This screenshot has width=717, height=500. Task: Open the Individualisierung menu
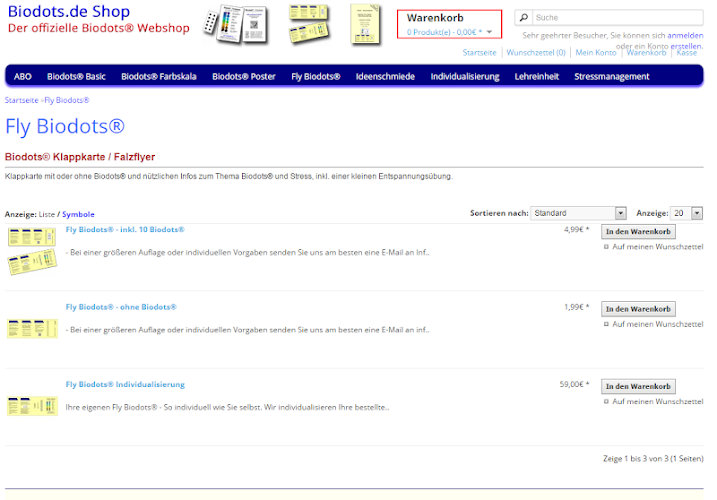(x=465, y=76)
